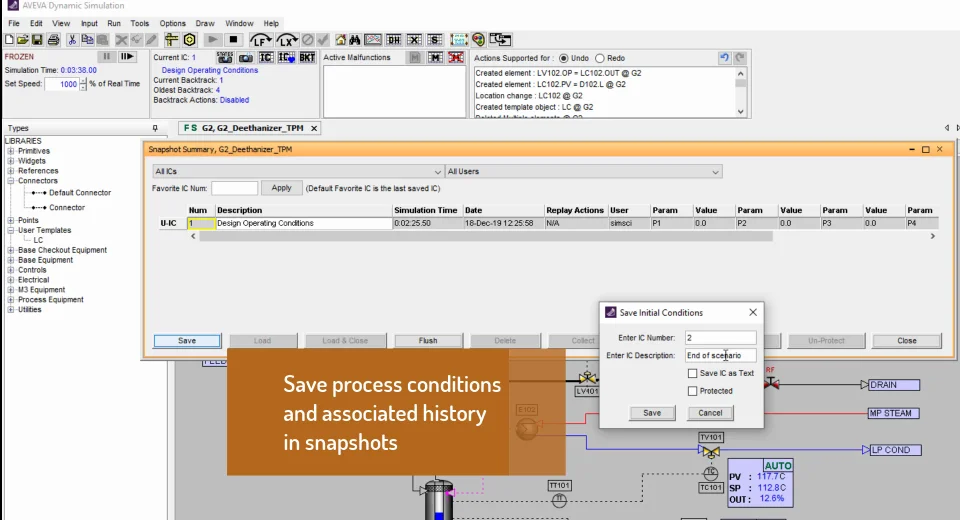Expand the Base Equipment library node
960x520 pixels.
coord(10,260)
